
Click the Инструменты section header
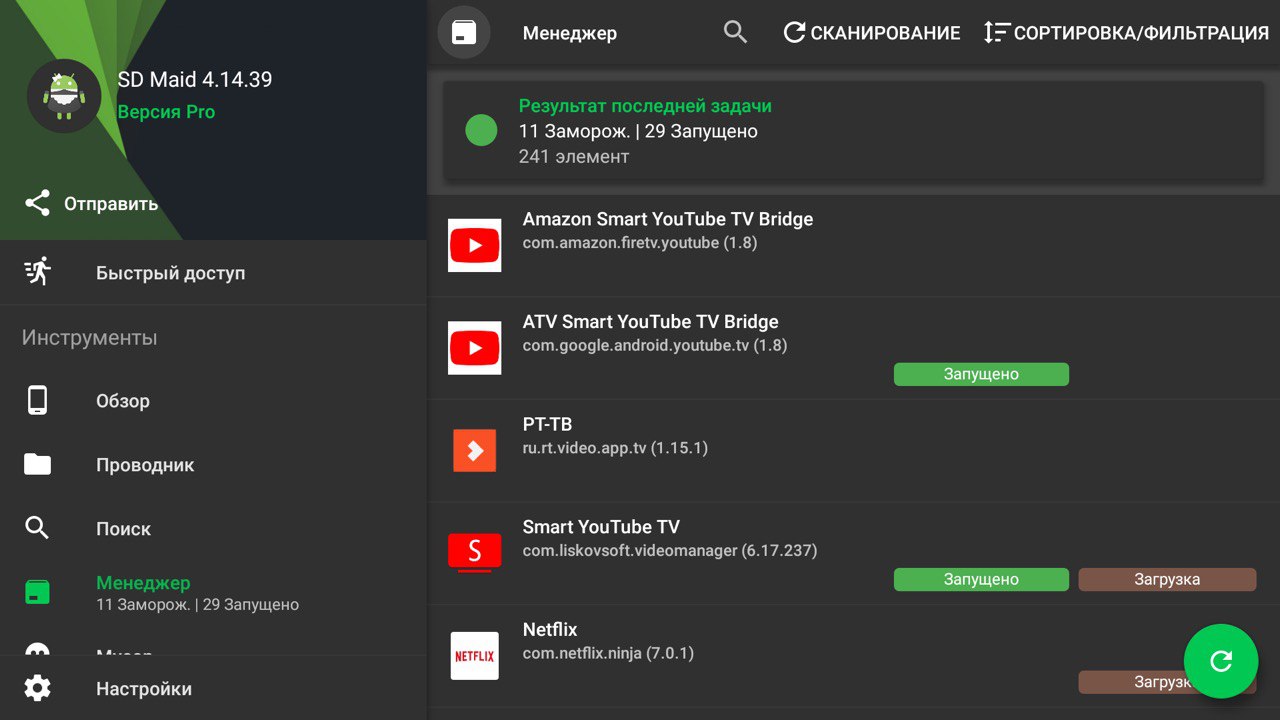pyautogui.click(x=89, y=338)
